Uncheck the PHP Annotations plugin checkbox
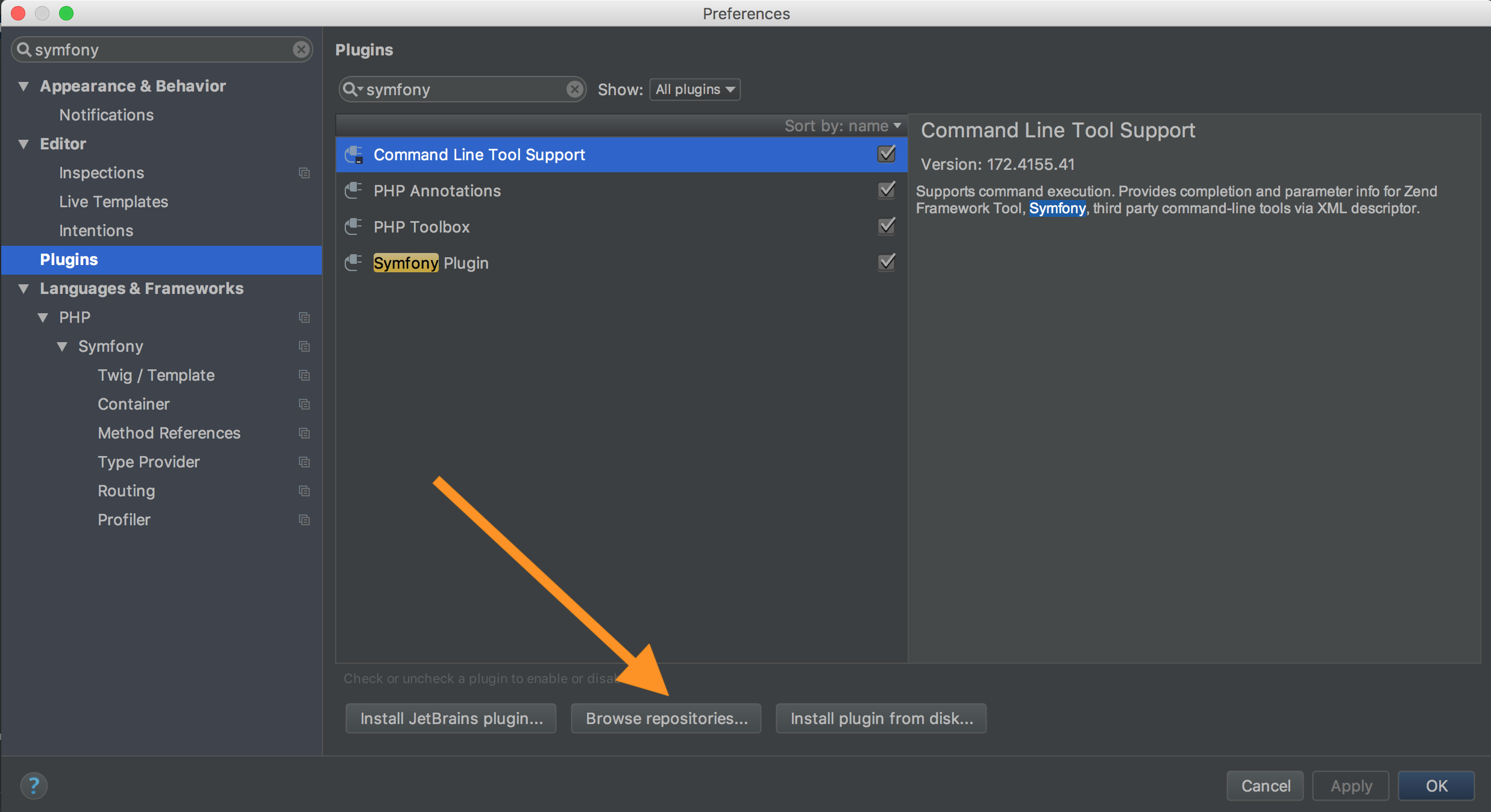This screenshot has height=812, width=1491. [x=886, y=190]
